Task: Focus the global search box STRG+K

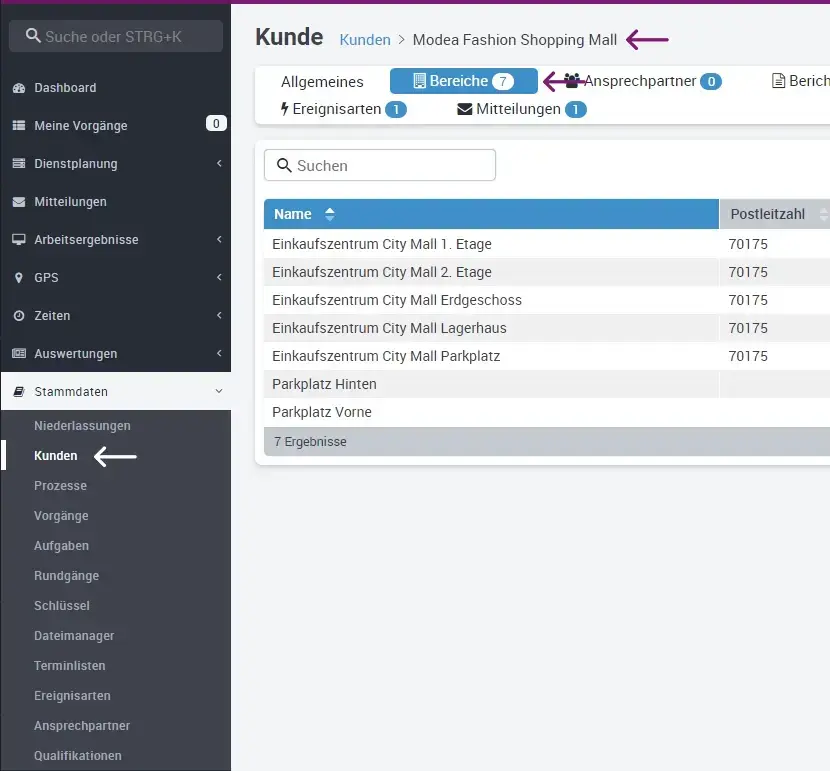Action: click(x=116, y=36)
